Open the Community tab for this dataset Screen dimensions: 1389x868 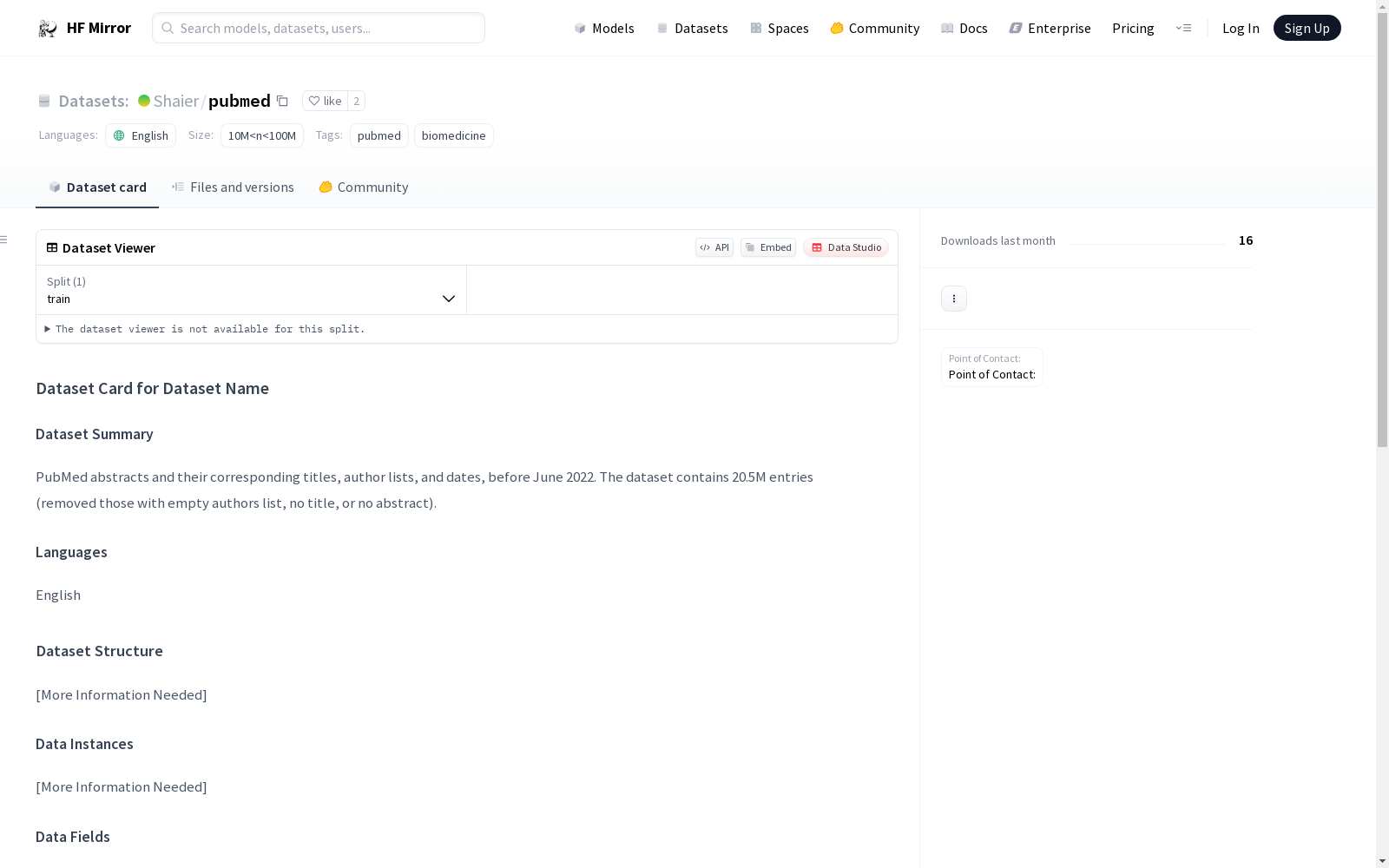pyautogui.click(x=363, y=187)
